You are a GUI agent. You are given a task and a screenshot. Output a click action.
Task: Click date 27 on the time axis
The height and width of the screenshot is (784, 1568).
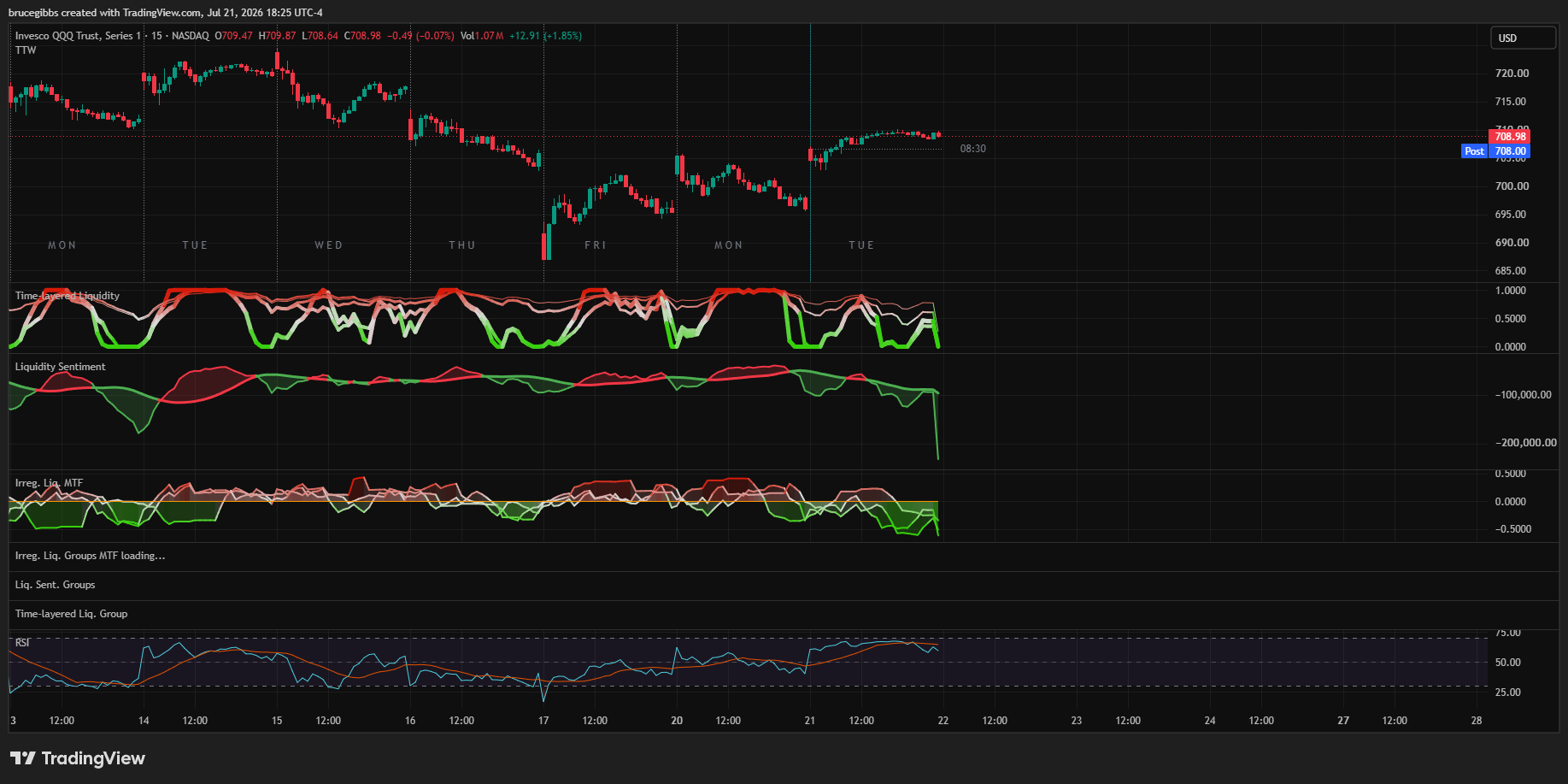(1343, 721)
